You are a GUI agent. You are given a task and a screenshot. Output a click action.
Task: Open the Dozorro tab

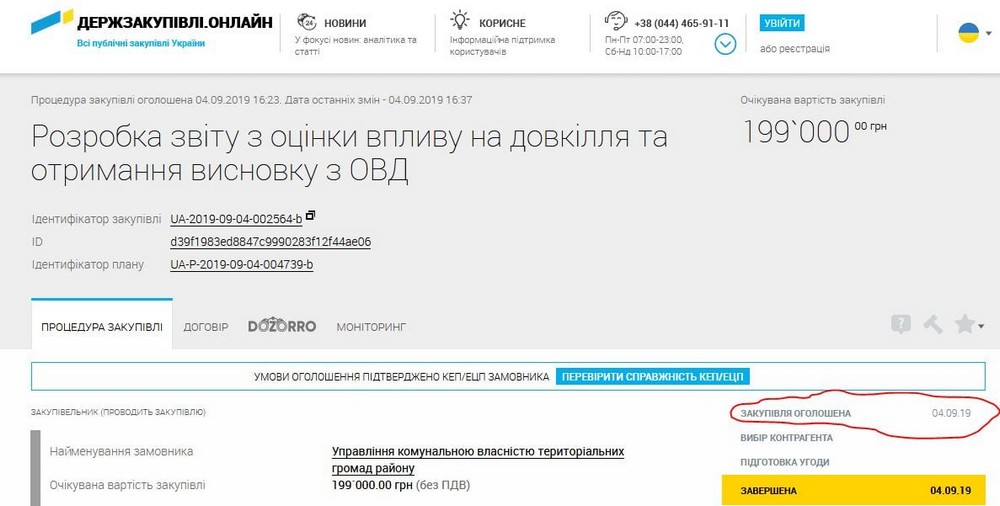coord(282,326)
